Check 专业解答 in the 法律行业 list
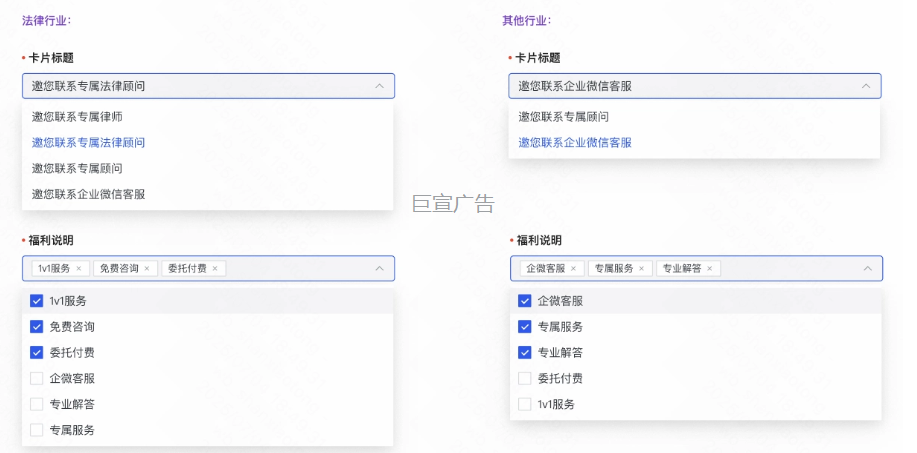Viewport: 917px width, 453px height. (36, 404)
